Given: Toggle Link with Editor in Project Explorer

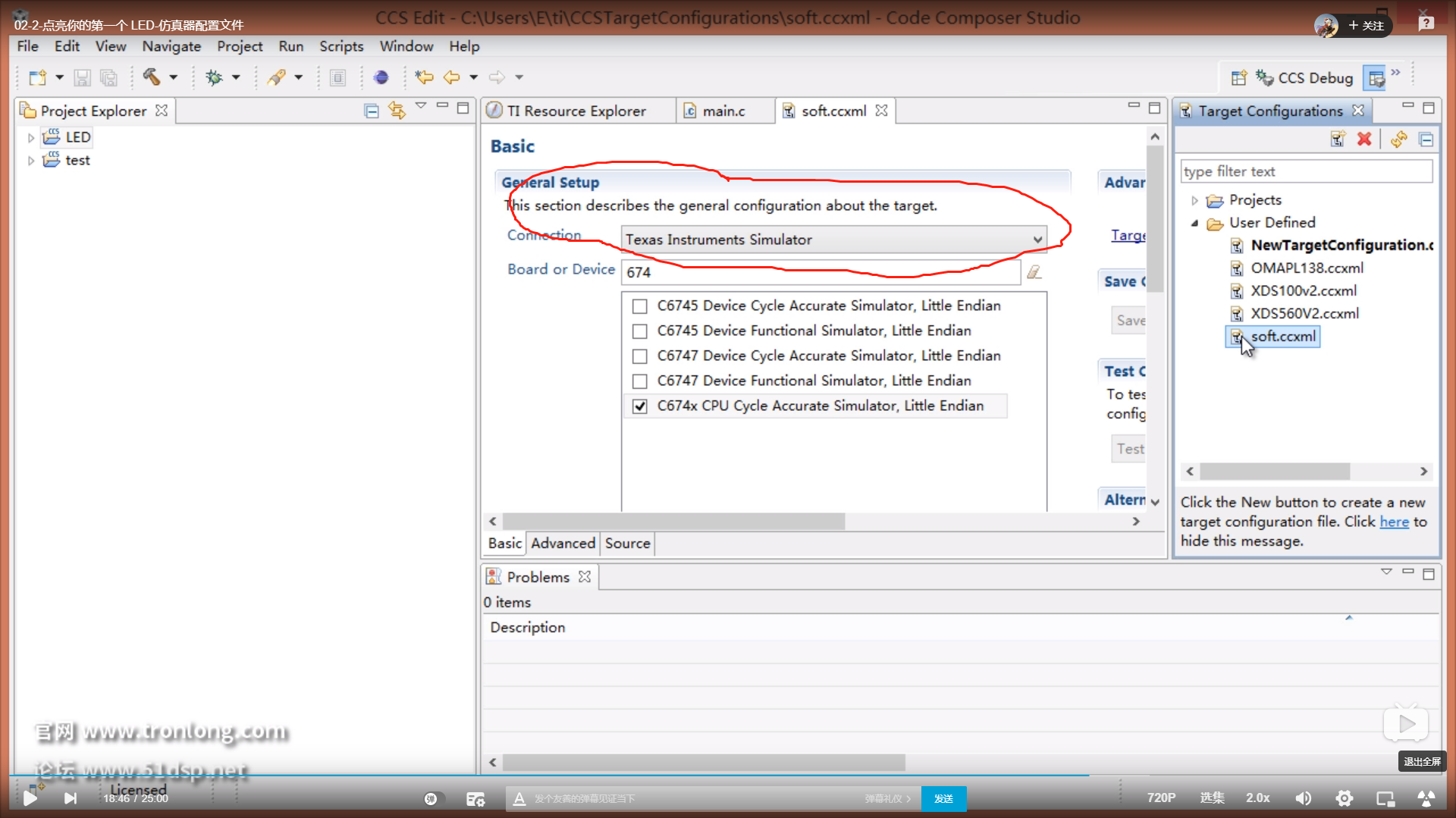Looking at the screenshot, I should tap(397, 111).
